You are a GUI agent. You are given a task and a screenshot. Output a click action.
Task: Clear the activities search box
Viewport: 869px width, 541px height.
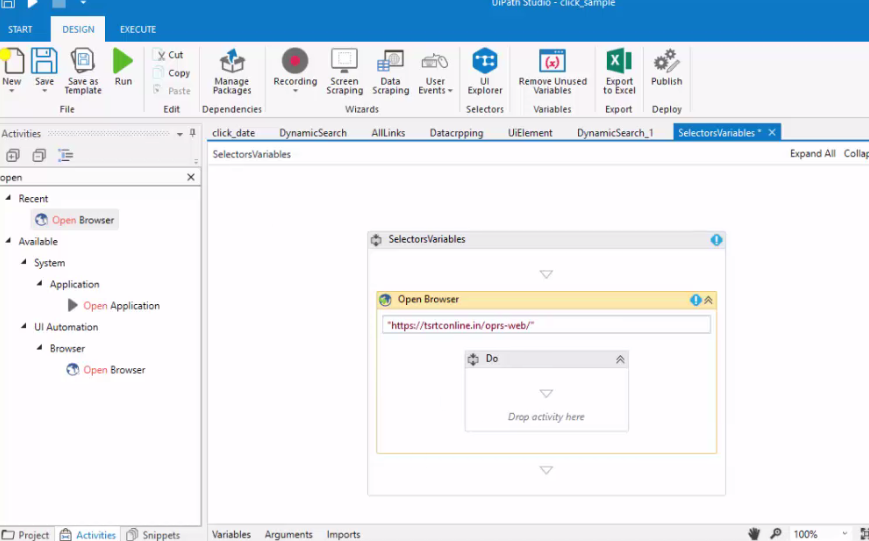191,177
